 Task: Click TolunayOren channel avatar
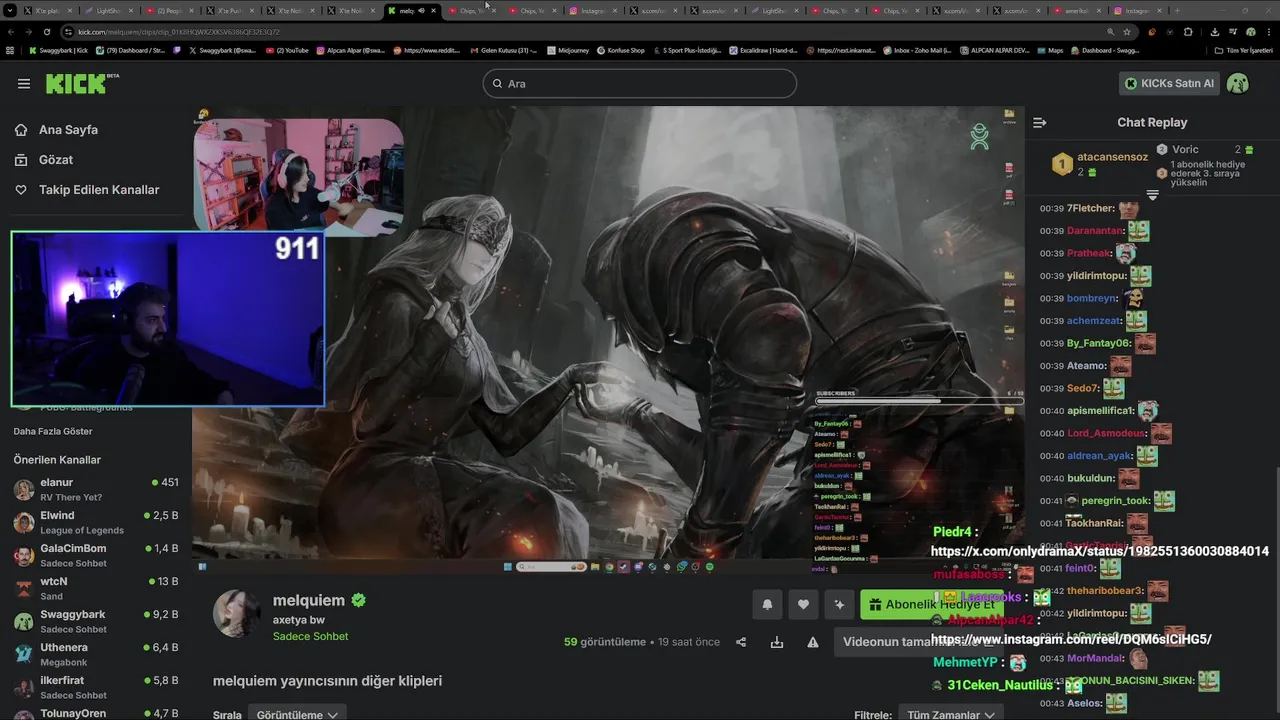pyautogui.click(x=24, y=714)
